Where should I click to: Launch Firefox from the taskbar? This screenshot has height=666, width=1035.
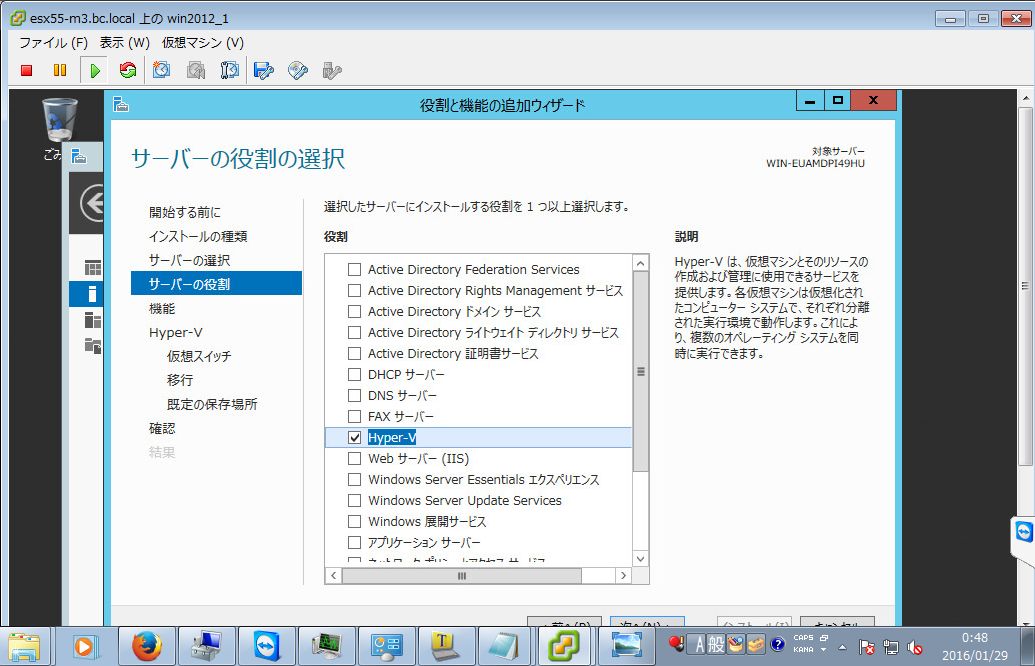[x=147, y=646]
